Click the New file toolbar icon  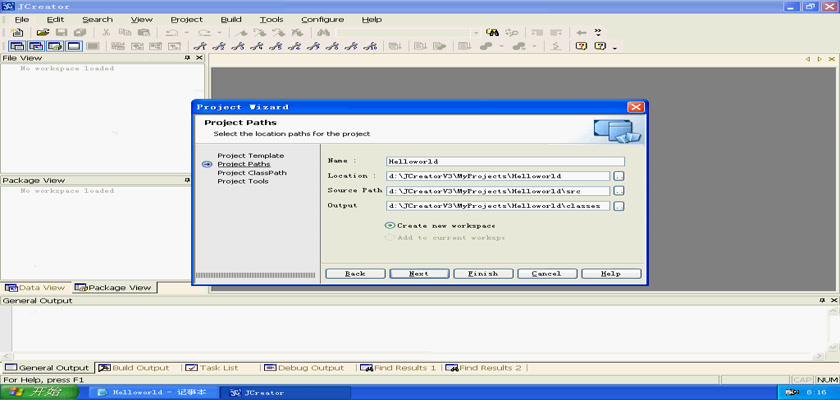pyautogui.click(x=17, y=33)
